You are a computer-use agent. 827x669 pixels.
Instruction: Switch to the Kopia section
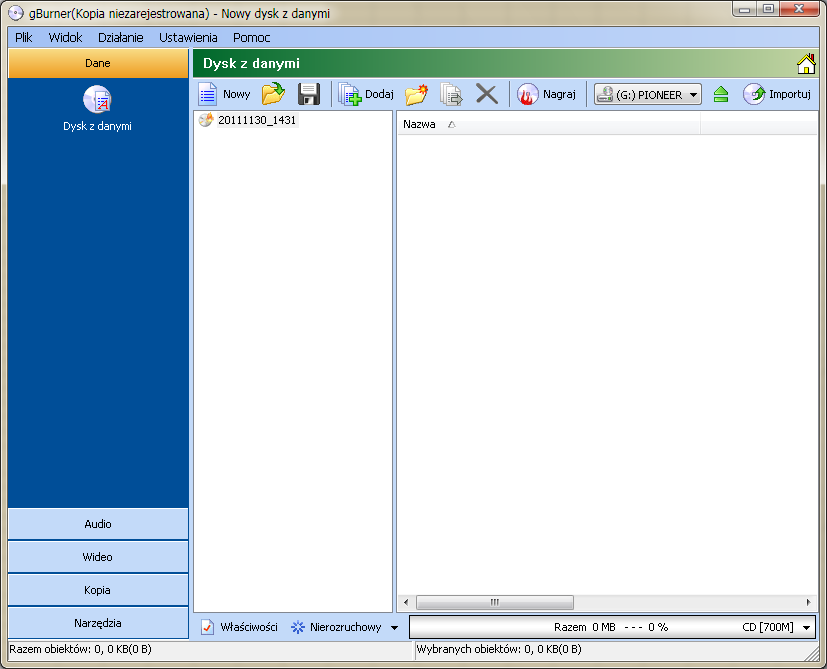coord(98,590)
